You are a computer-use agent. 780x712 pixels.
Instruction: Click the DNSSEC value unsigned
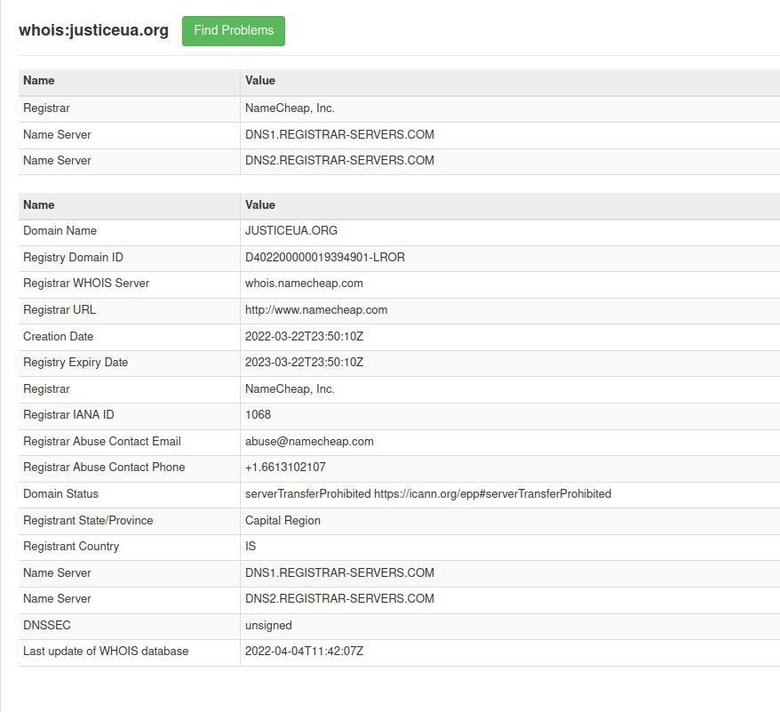[x=268, y=625]
